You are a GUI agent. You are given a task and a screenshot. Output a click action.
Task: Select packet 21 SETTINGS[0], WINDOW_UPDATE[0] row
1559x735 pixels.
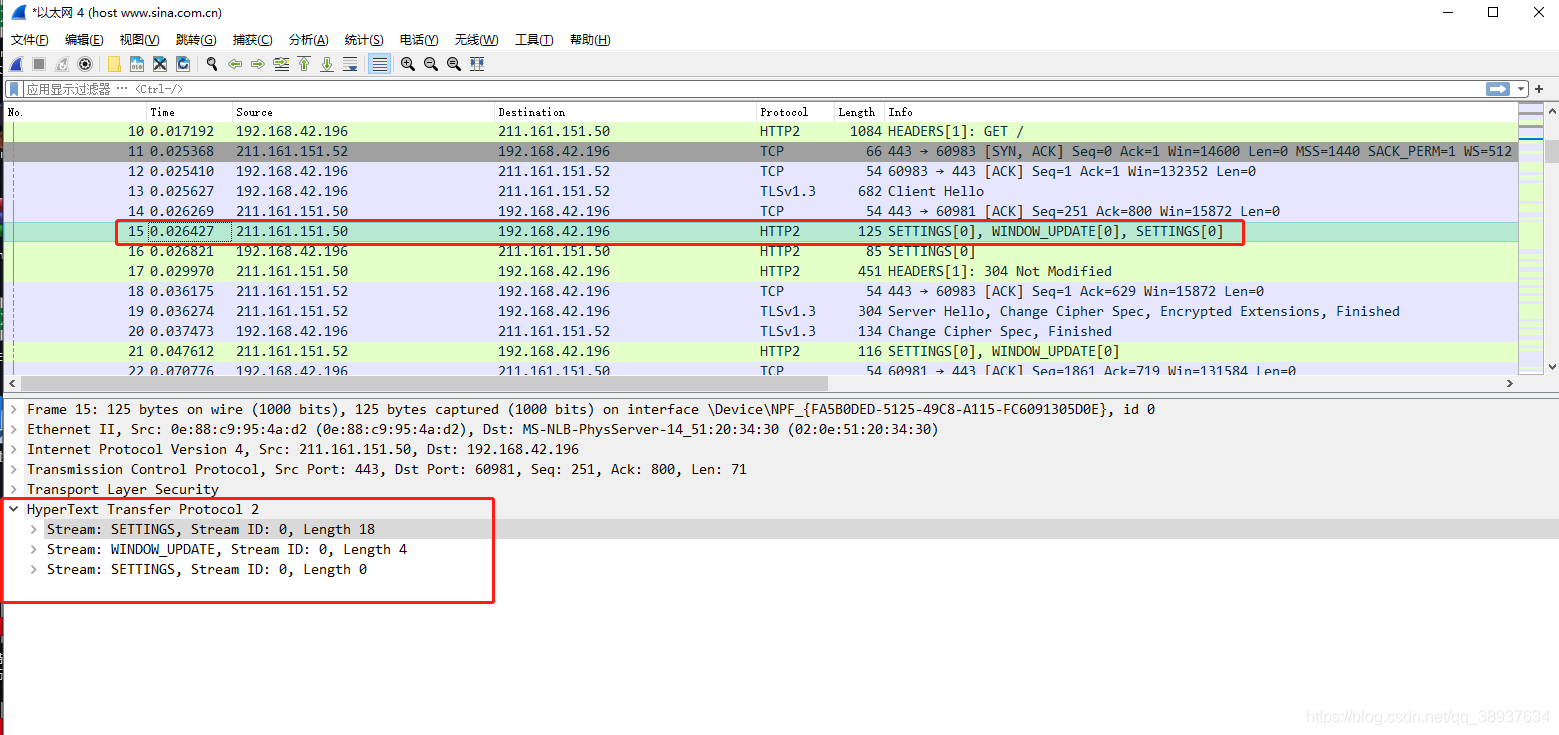coord(760,351)
